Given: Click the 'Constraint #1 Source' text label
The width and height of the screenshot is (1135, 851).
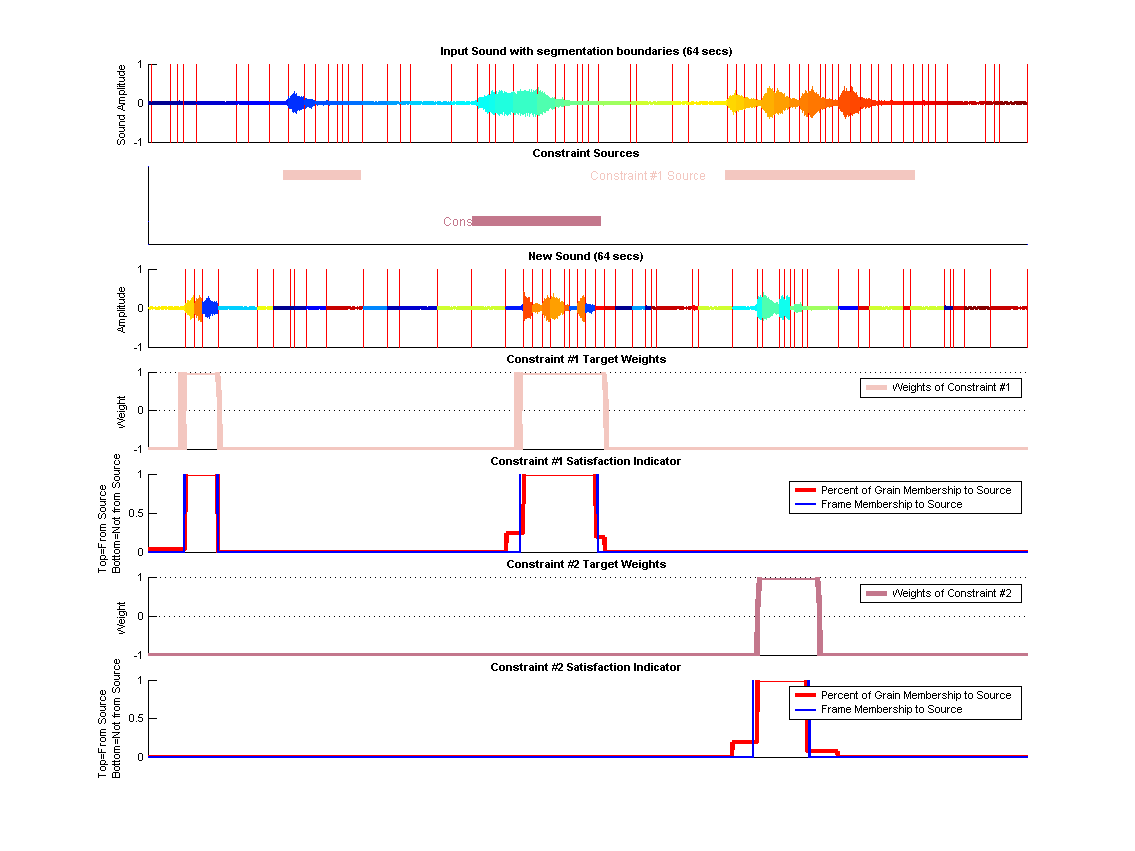Looking at the screenshot, I should (x=647, y=176).
